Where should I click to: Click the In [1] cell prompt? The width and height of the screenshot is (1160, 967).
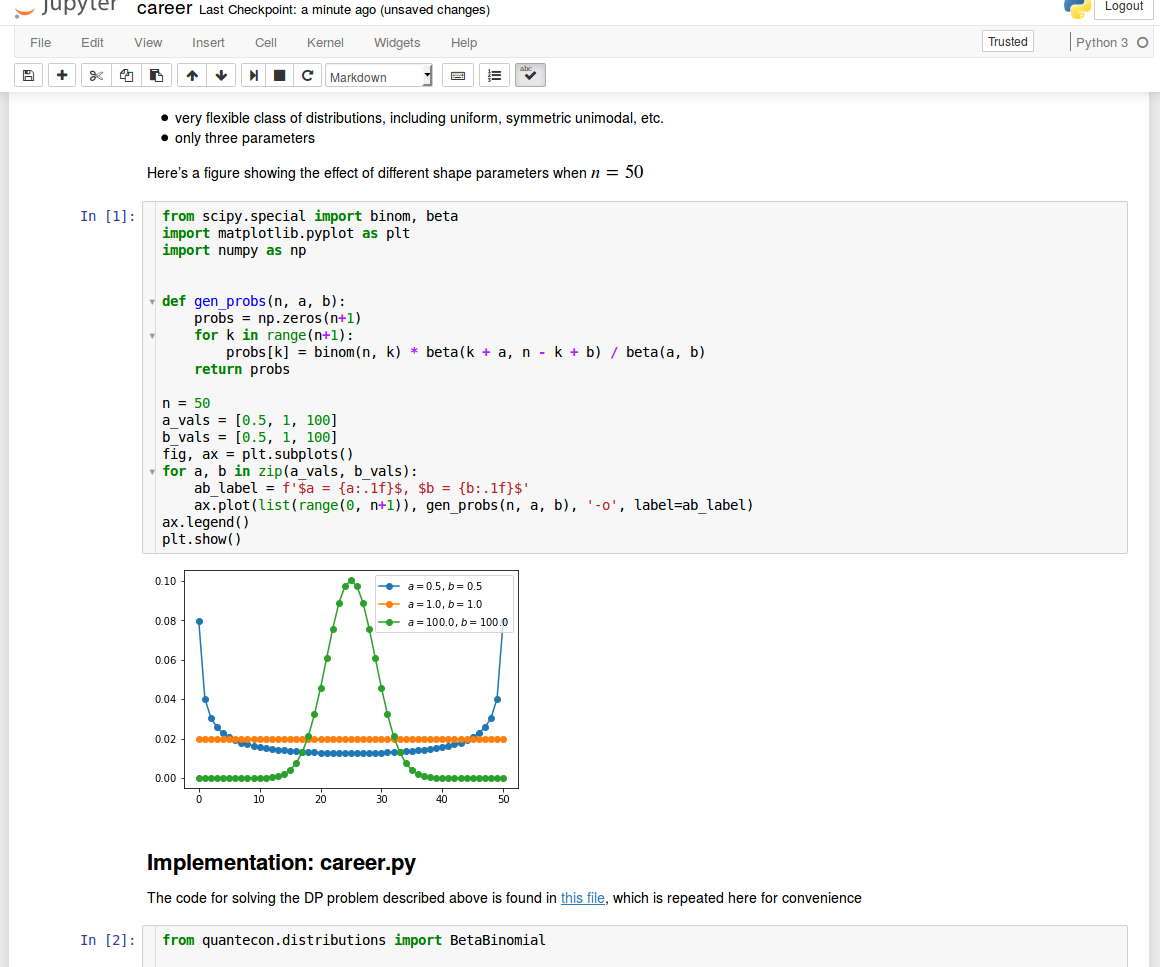point(108,216)
